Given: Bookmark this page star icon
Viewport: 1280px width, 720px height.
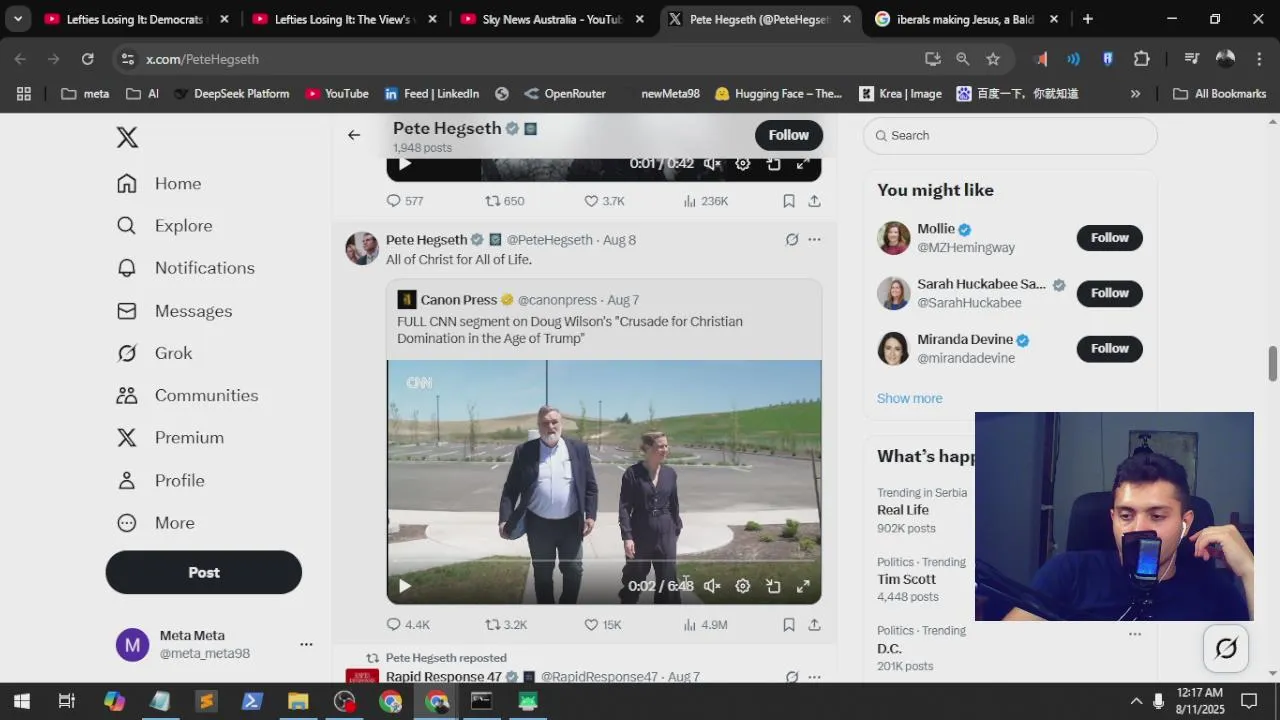Looking at the screenshot, I should tap(993, 59).
